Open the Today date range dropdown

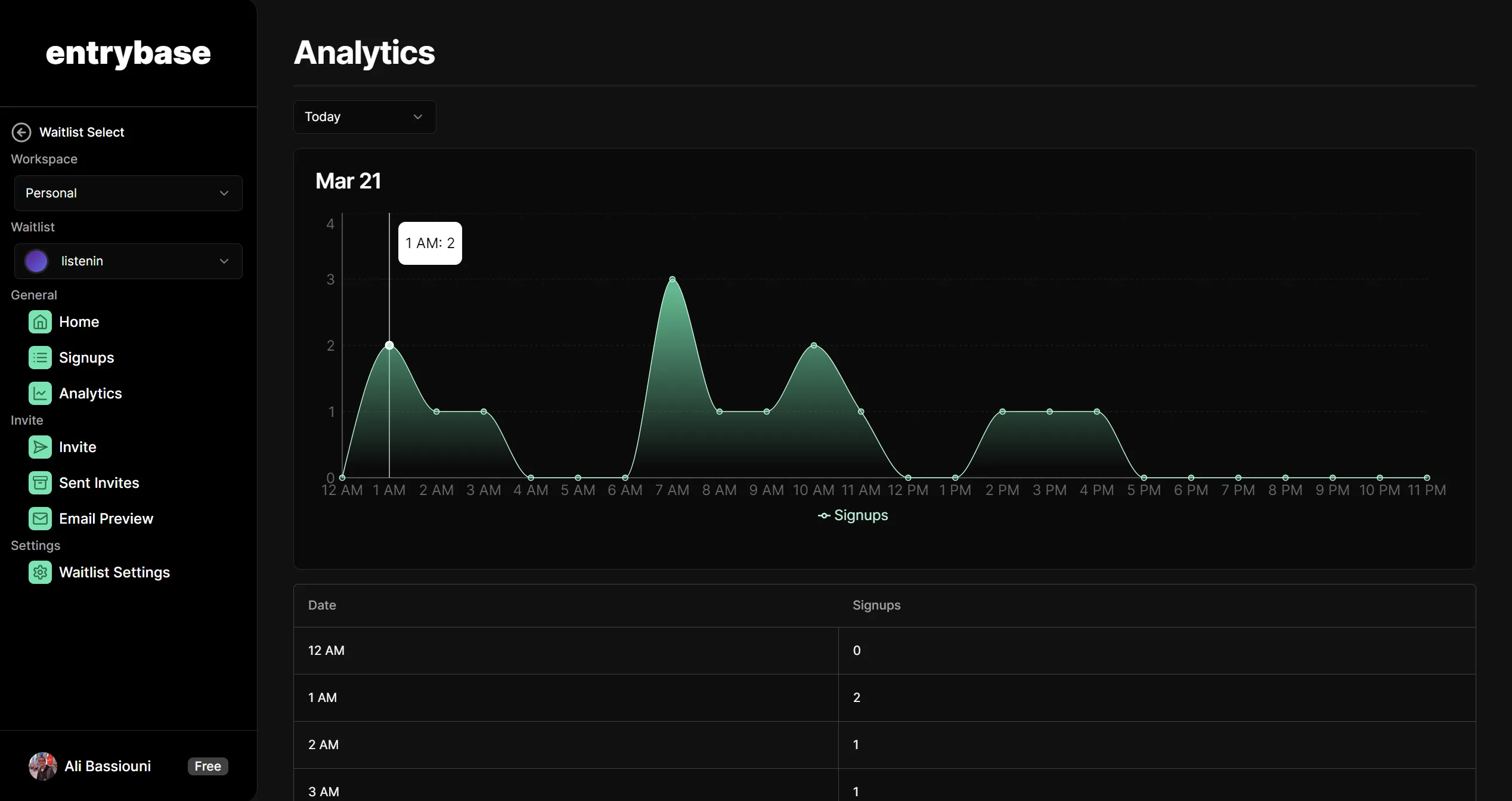[364, 117]
